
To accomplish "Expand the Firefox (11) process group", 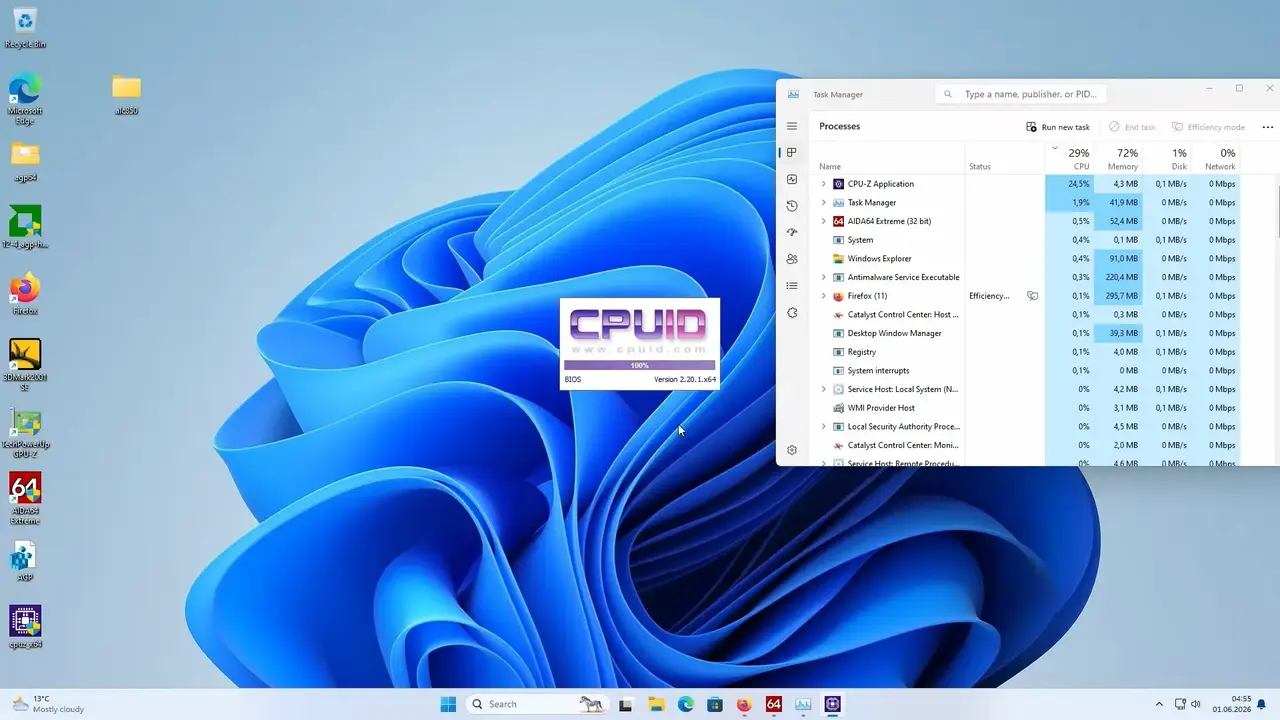I will 824,296.
